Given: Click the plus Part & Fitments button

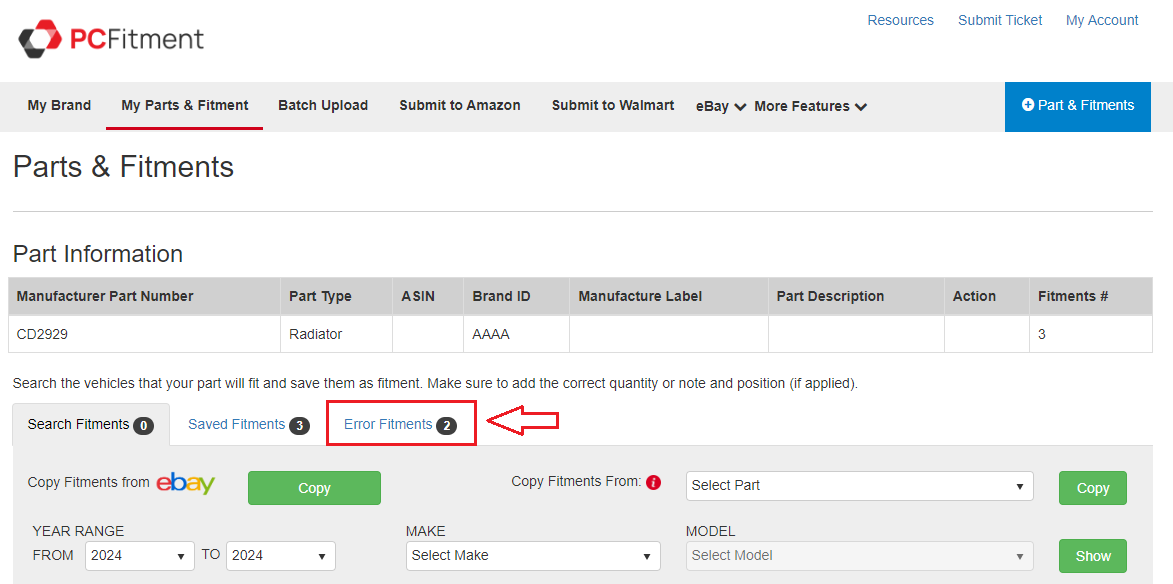Looking at the screenshot, I should point(1077,106).
